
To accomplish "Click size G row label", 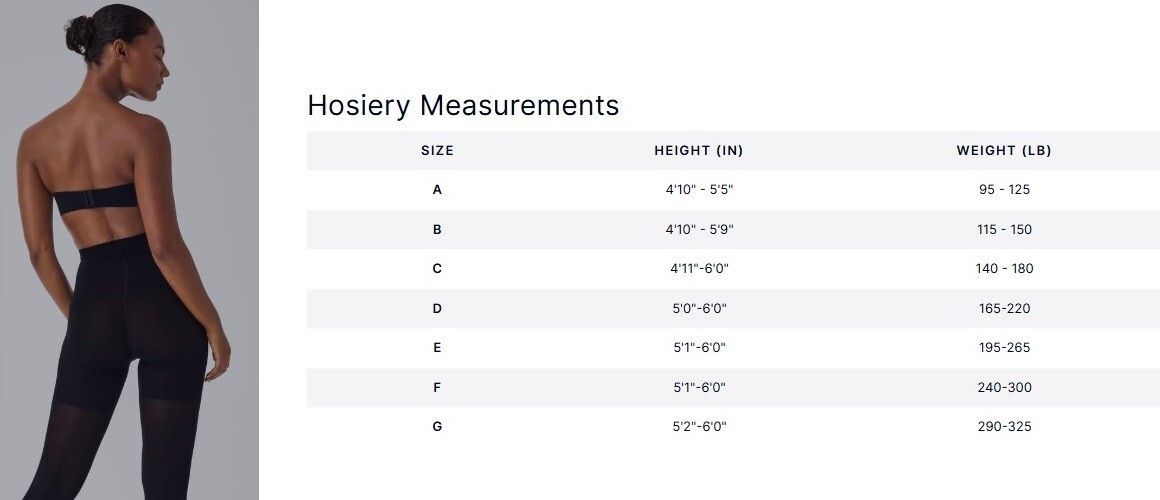I will tap(437, 427).
